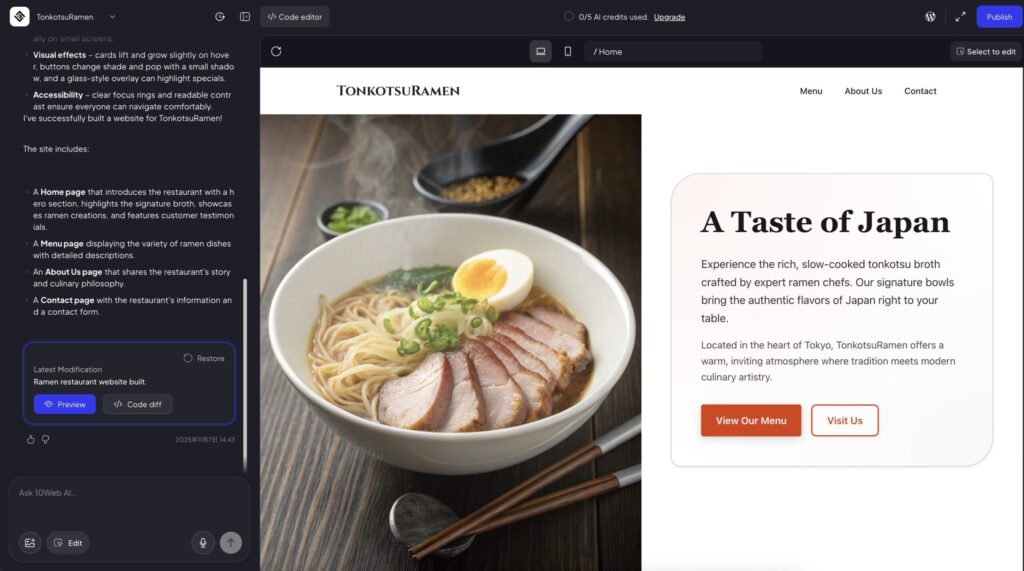Send the message with the arrow button
1024x571 pixels.
coord(231,543)
